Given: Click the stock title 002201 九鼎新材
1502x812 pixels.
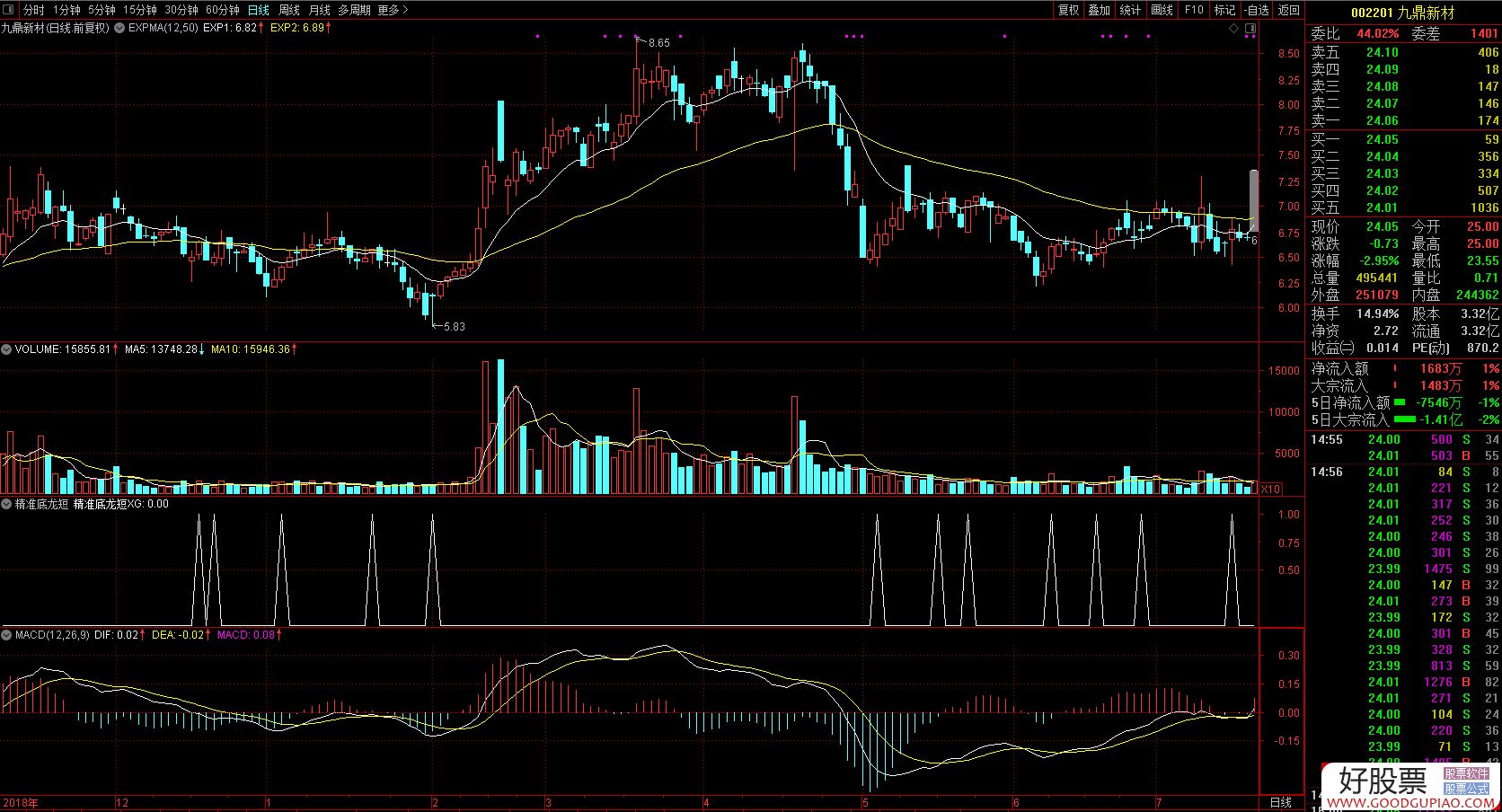Looking at the screenshot, I should click(x=1402, y=13).
